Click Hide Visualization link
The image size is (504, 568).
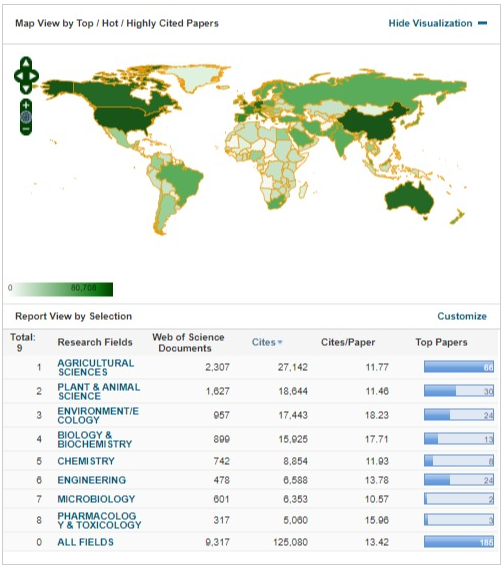pos(430,23)
